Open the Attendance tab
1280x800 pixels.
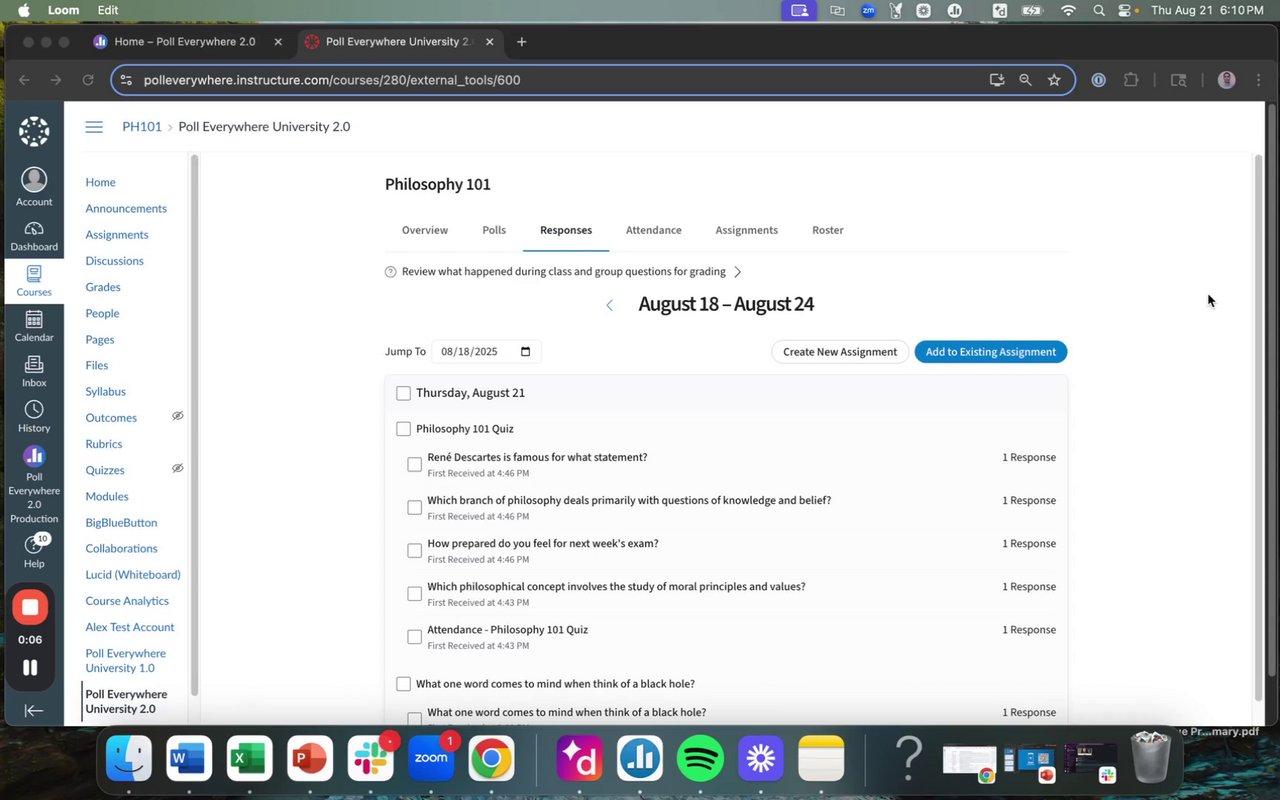(x=654, y=230)
